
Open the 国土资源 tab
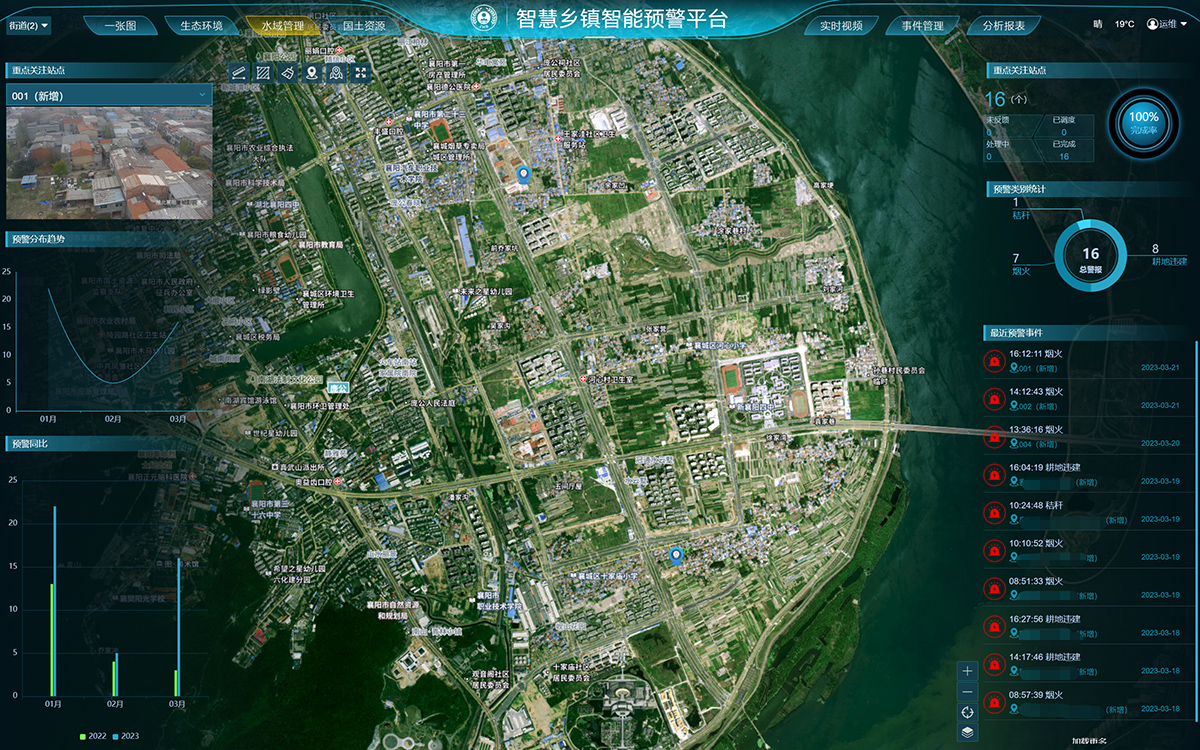pyautogui.click(x=363, y=26)
